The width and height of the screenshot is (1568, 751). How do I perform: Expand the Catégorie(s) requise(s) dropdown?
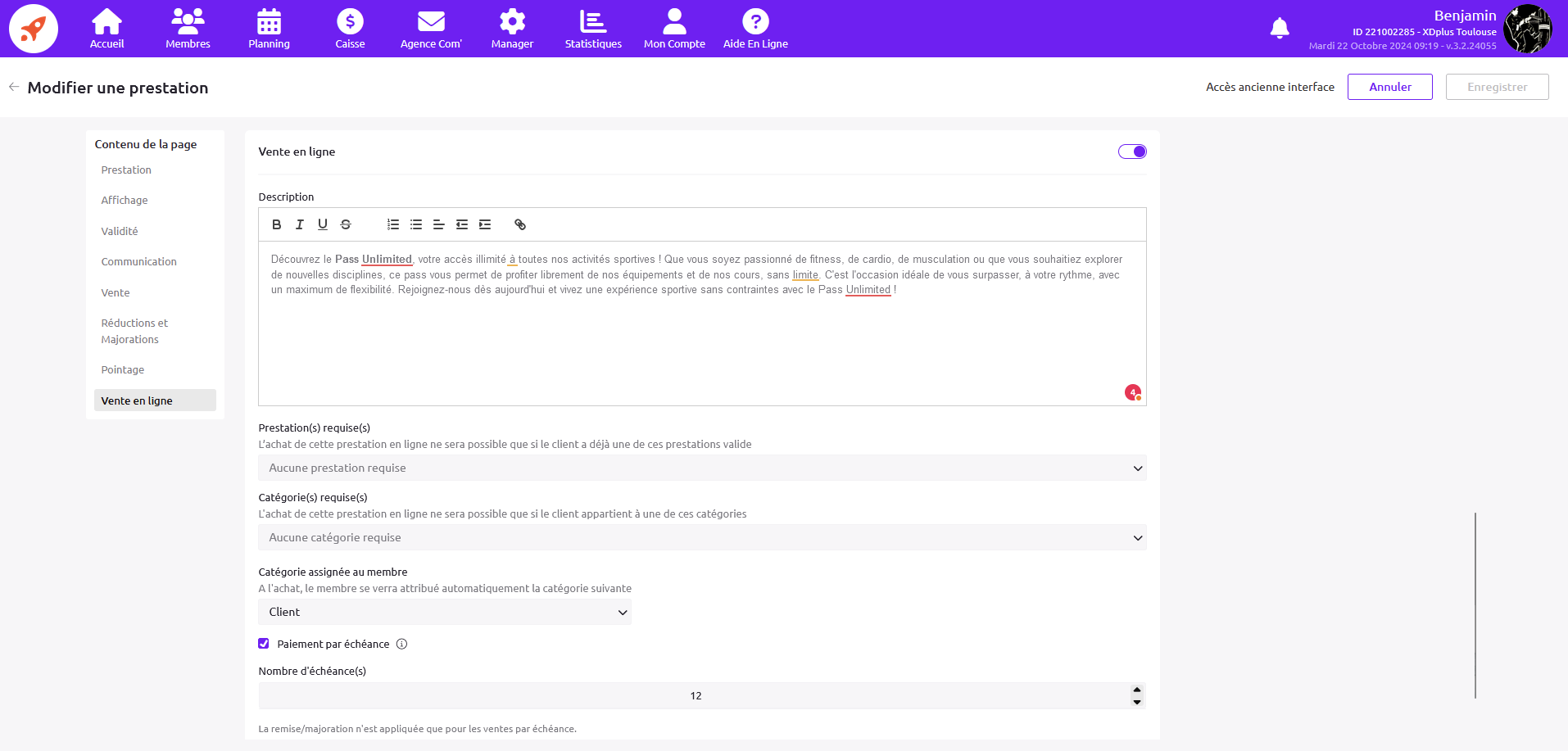(702, 537)
